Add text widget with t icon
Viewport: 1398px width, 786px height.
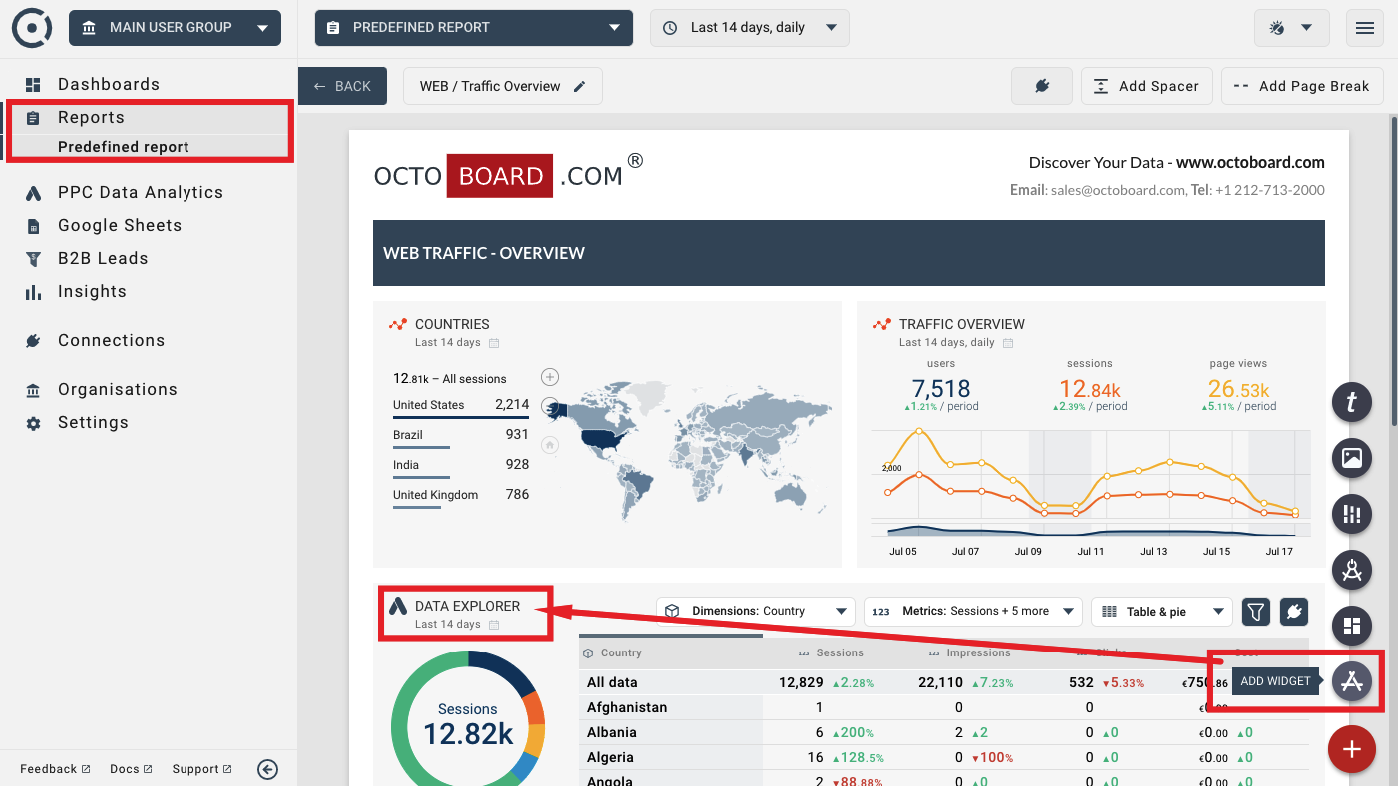1352,402
